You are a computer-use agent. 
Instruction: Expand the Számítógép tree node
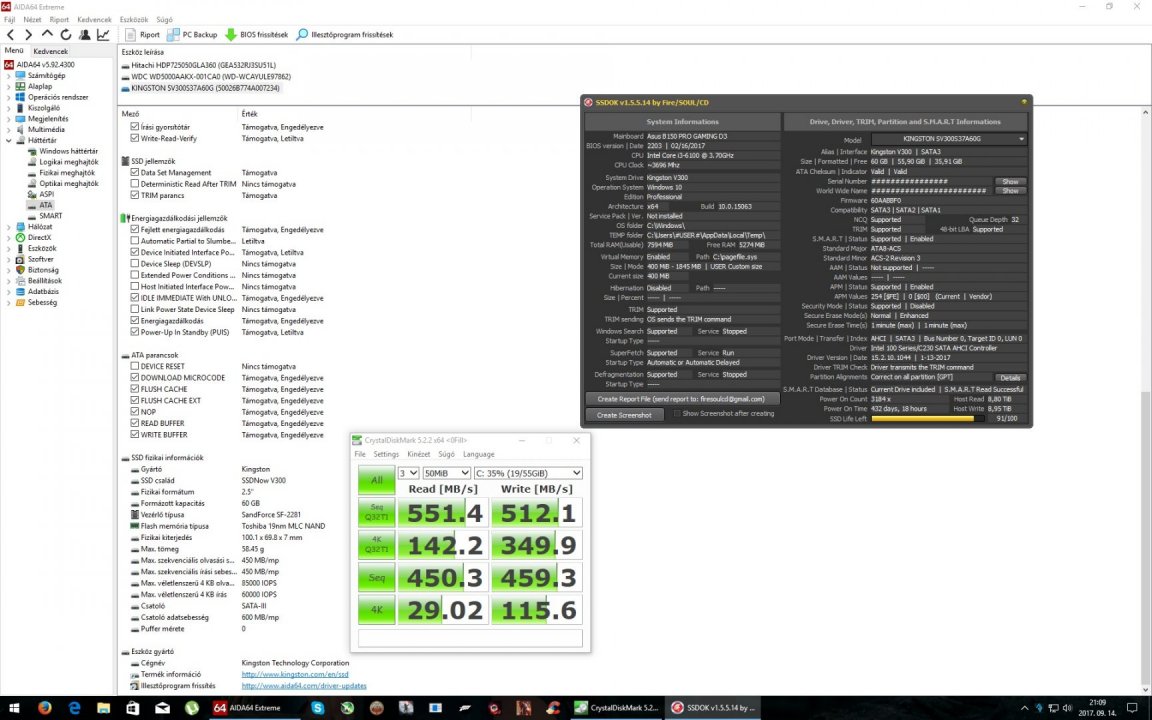[x=9, y=76]
